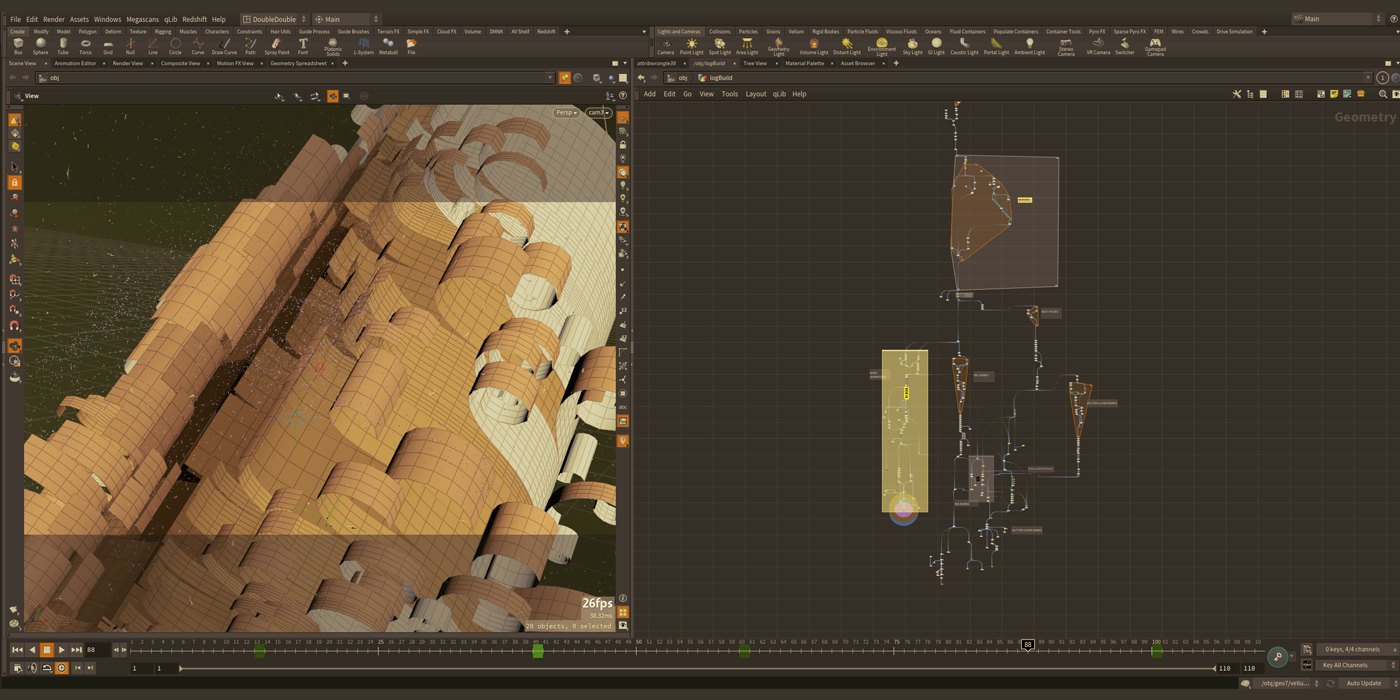Open network editor search magnifier
The height and width of the screenshot is (700, 1400).
pyautogui.click(x=1383, y=94)
